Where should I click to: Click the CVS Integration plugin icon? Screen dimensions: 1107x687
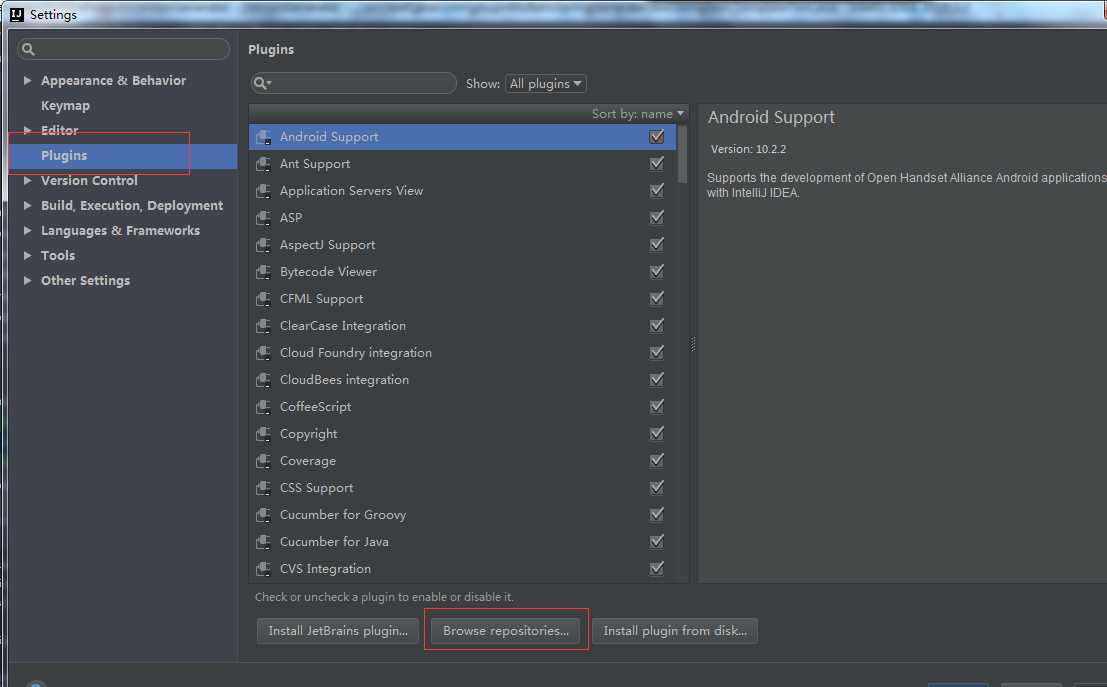point(263,568)
